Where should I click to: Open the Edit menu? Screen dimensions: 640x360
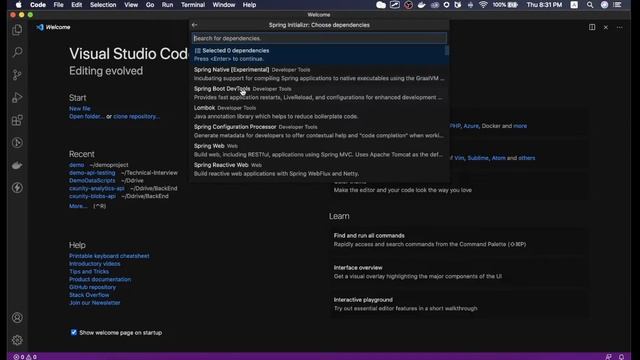[77, 5]
